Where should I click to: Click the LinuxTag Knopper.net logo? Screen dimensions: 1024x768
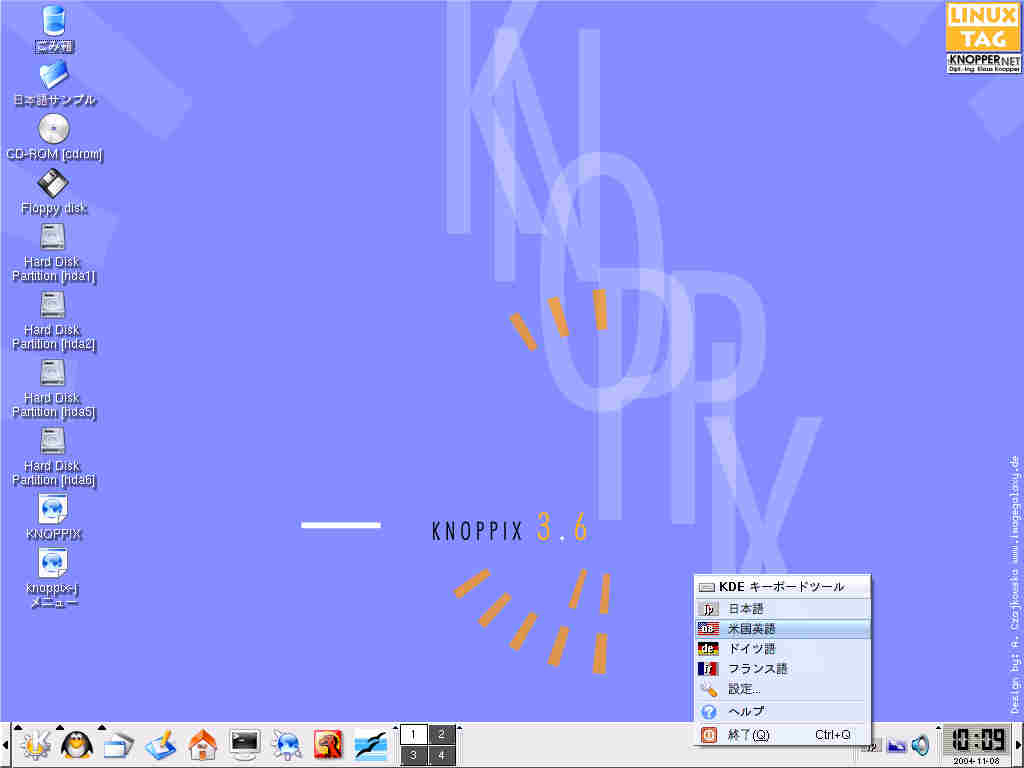click(x=984, y=38)
